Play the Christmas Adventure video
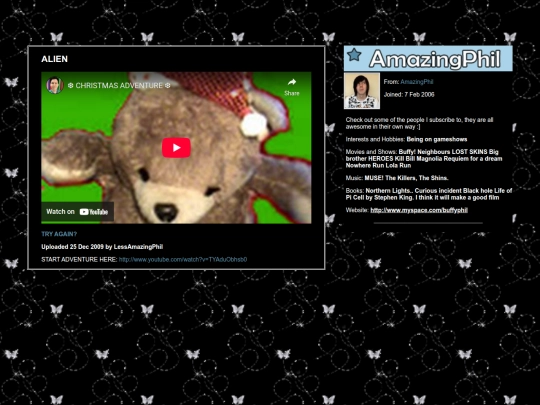Screen dimensions: 540x405 point(176,148)
